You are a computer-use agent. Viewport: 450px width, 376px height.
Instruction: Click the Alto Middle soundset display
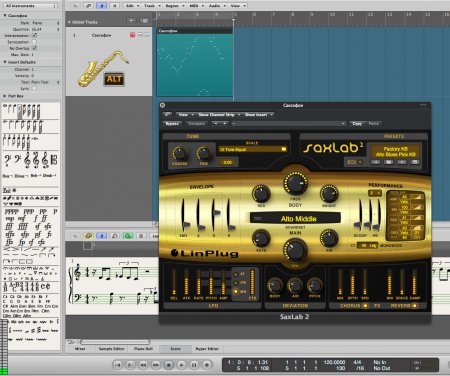click(x=295, y=219)
